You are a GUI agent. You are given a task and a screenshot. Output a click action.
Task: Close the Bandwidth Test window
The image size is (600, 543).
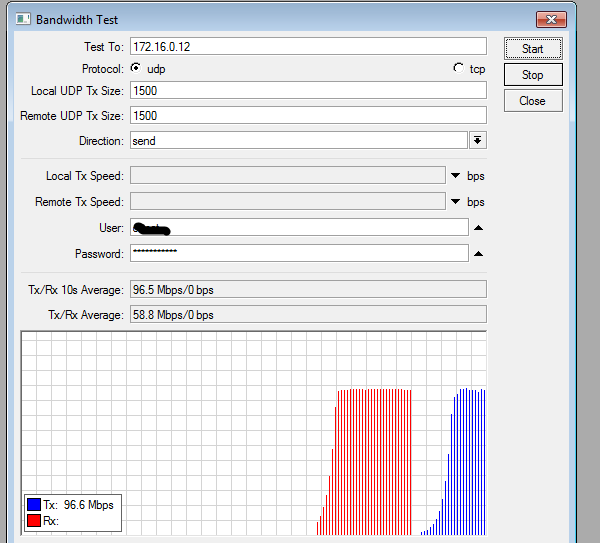[x=551, y=19]
